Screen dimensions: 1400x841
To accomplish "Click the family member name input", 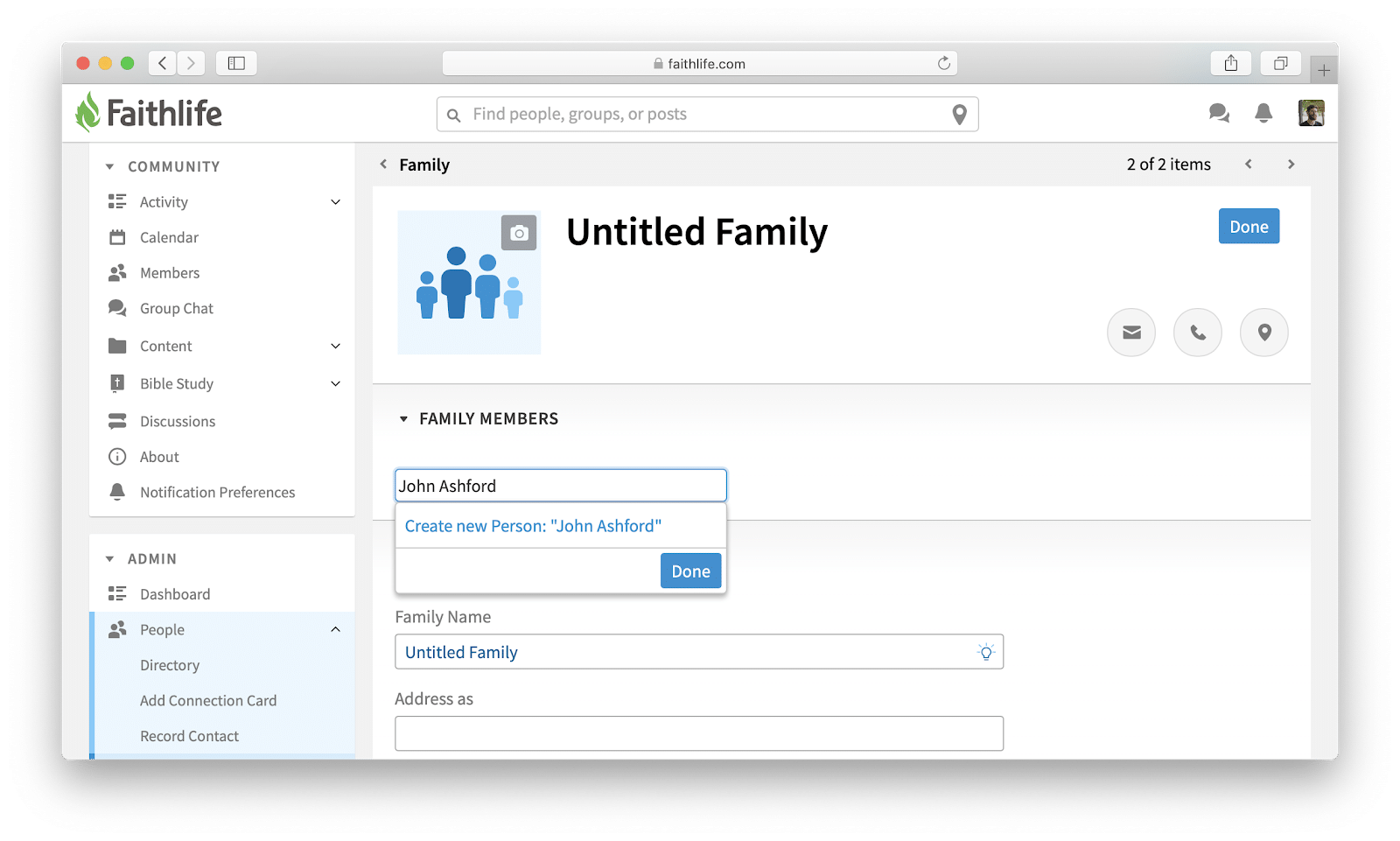I will (561, 486).
